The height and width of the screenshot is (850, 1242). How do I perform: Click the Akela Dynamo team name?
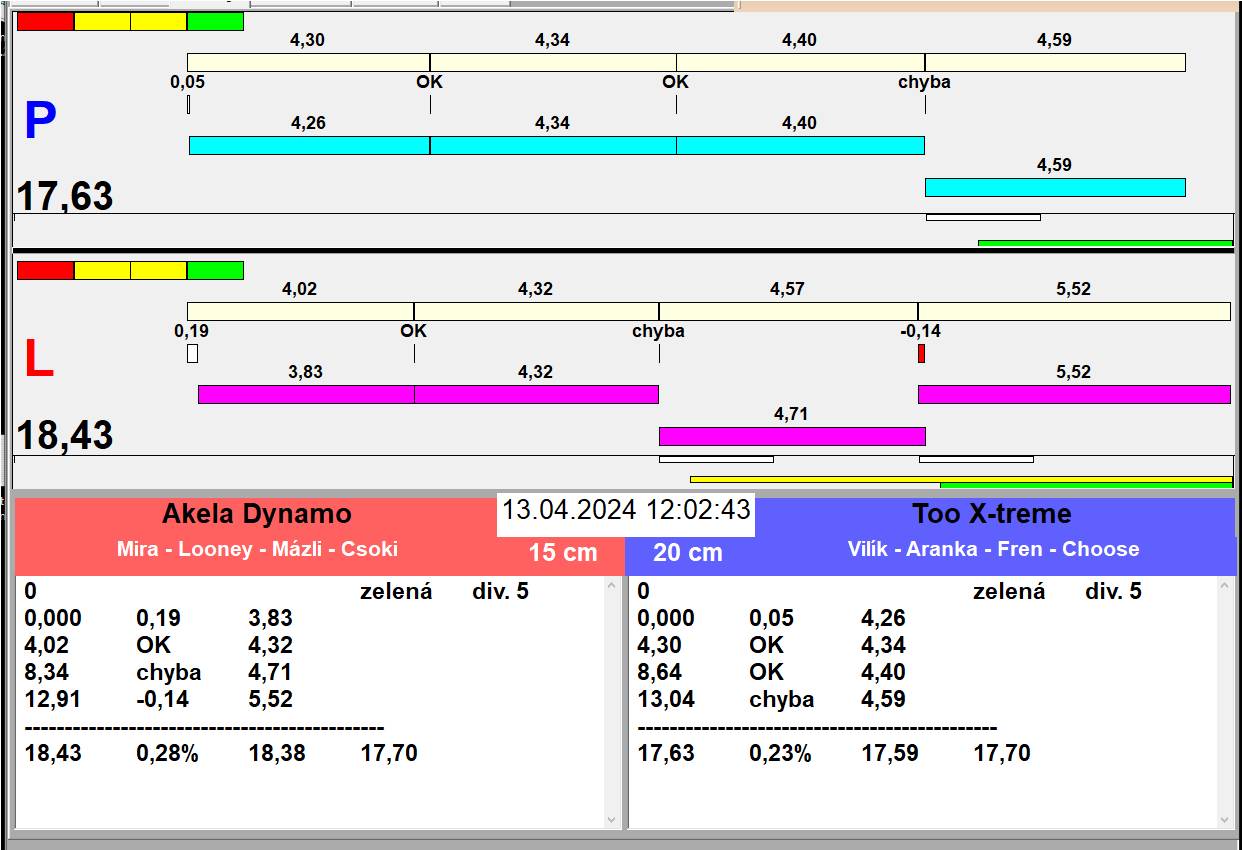click(257, 514)
